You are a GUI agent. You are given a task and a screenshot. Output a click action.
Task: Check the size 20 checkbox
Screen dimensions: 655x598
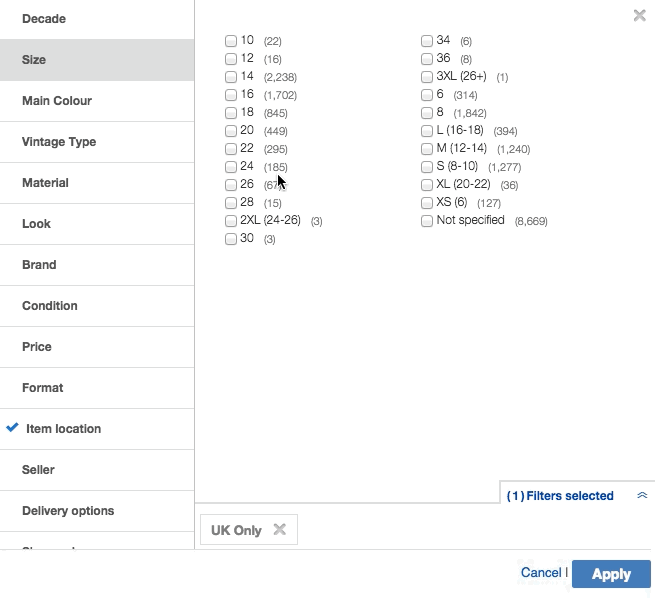231,130
